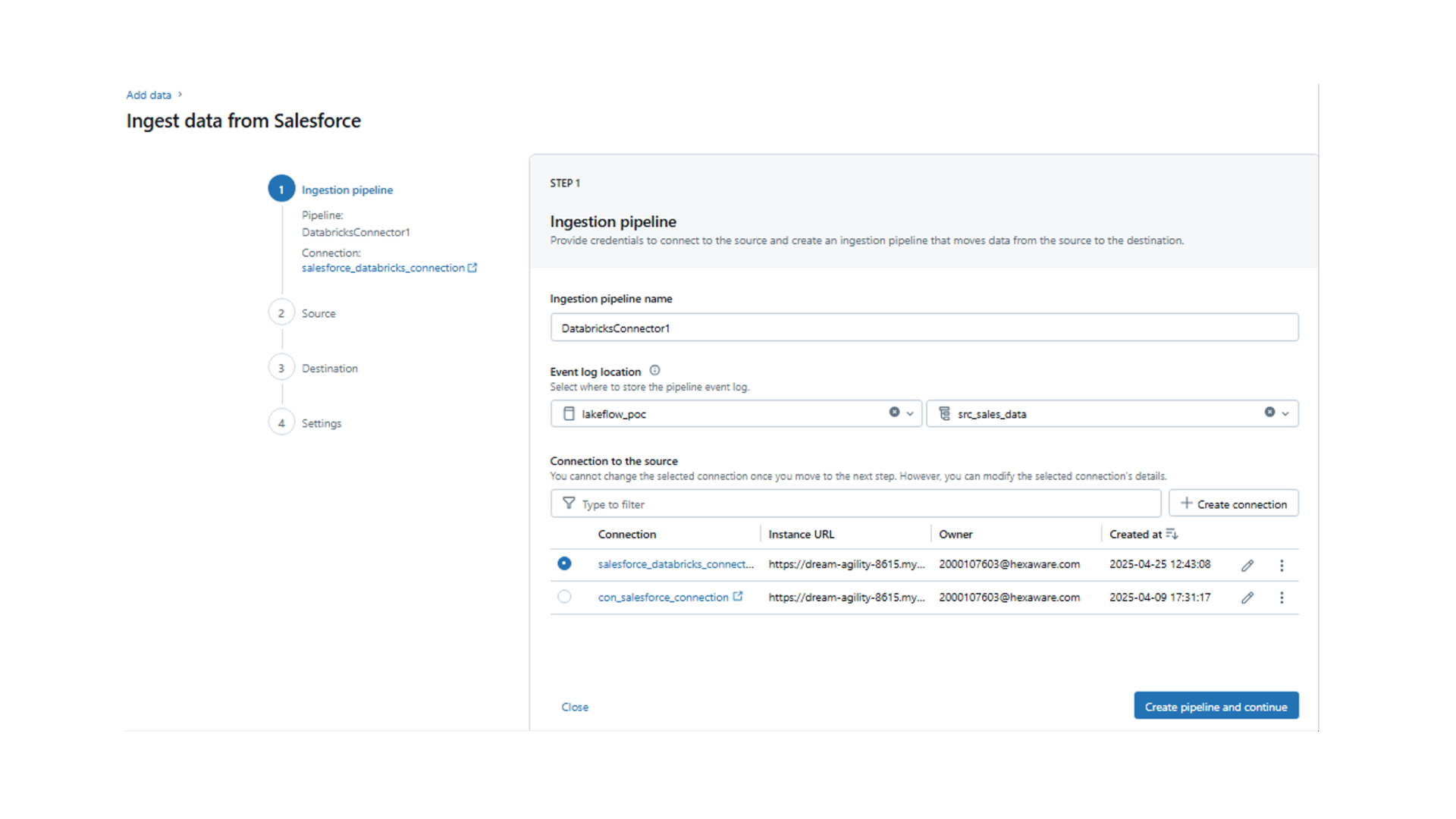Click the Close link
The height and width of the screenshot is (819, 1456).
pyautogui.click(x=575, y=707)
